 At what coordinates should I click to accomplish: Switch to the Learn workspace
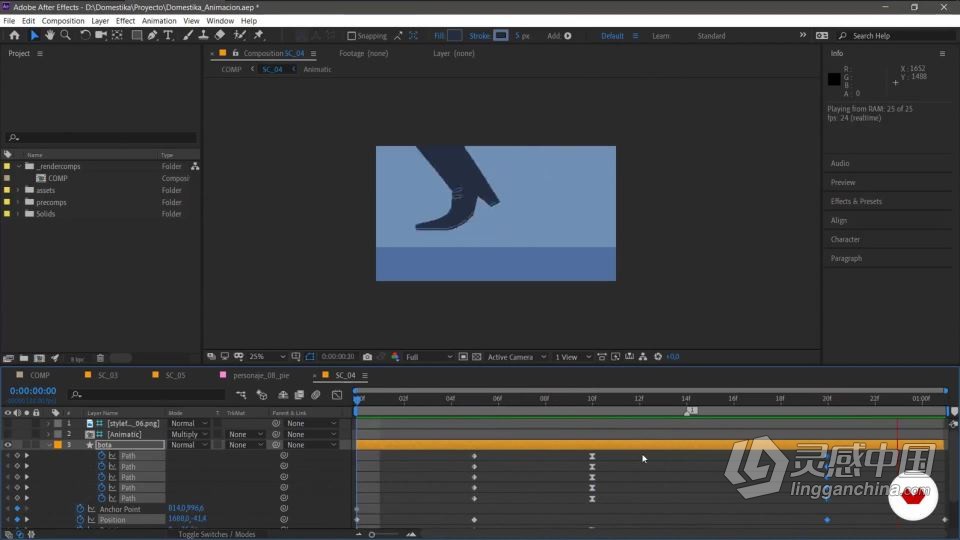661,36
